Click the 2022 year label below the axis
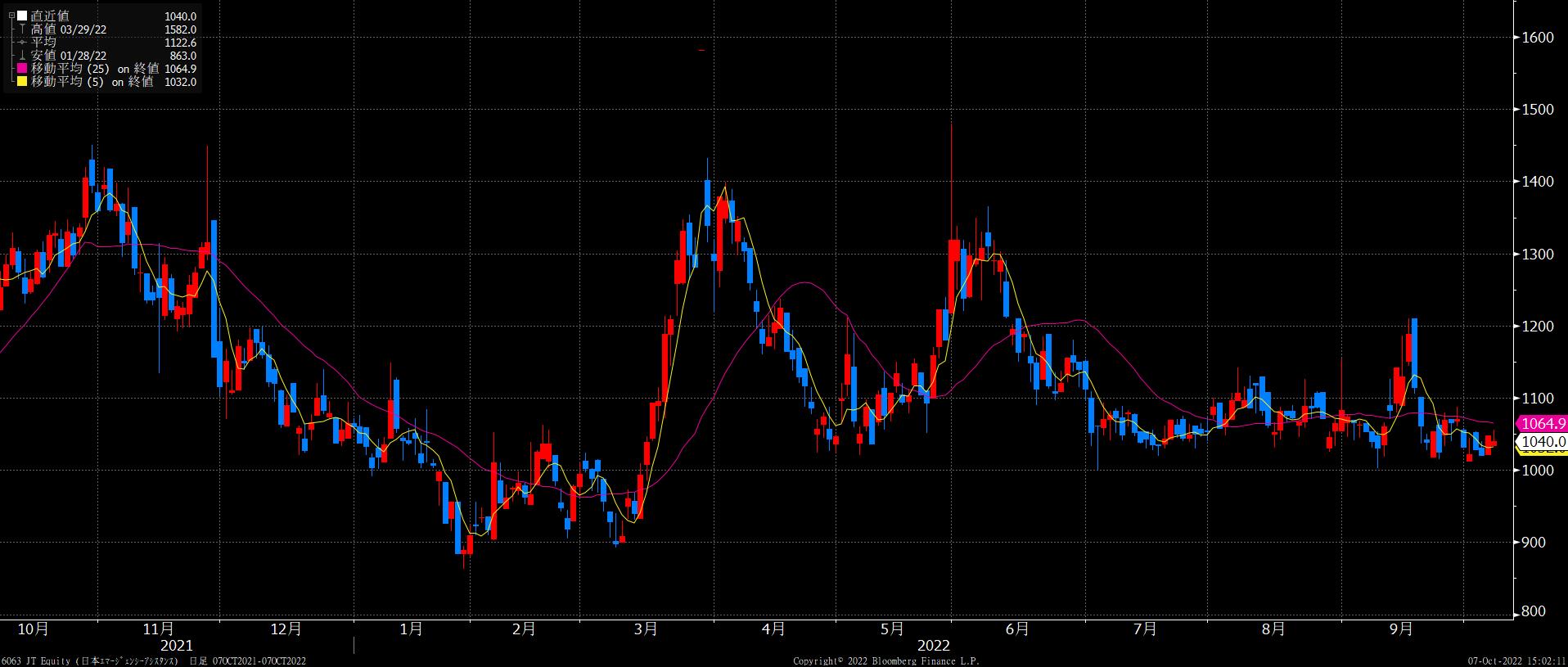Image resolution: width=1568 pixels, height=667 pixels. coord(933,646)
